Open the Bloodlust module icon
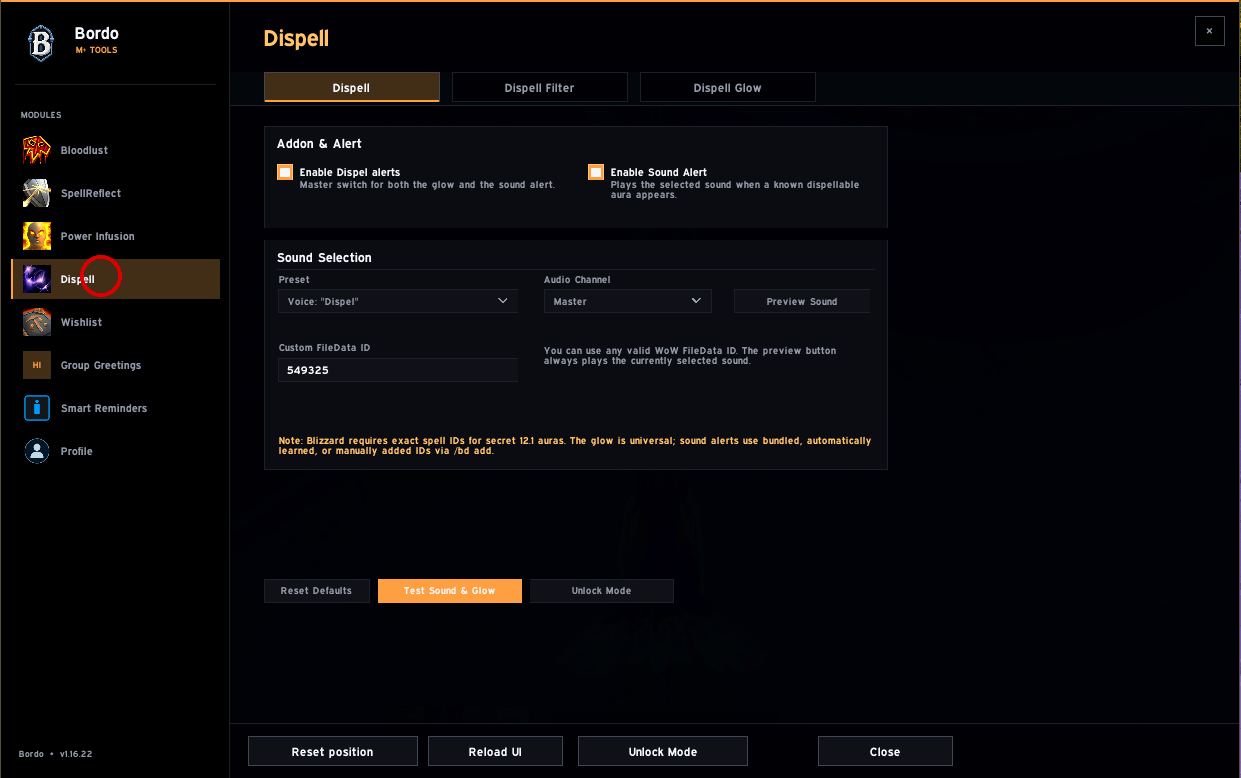Viewport: 1241px width, 778px height. [x=37, y=150]
